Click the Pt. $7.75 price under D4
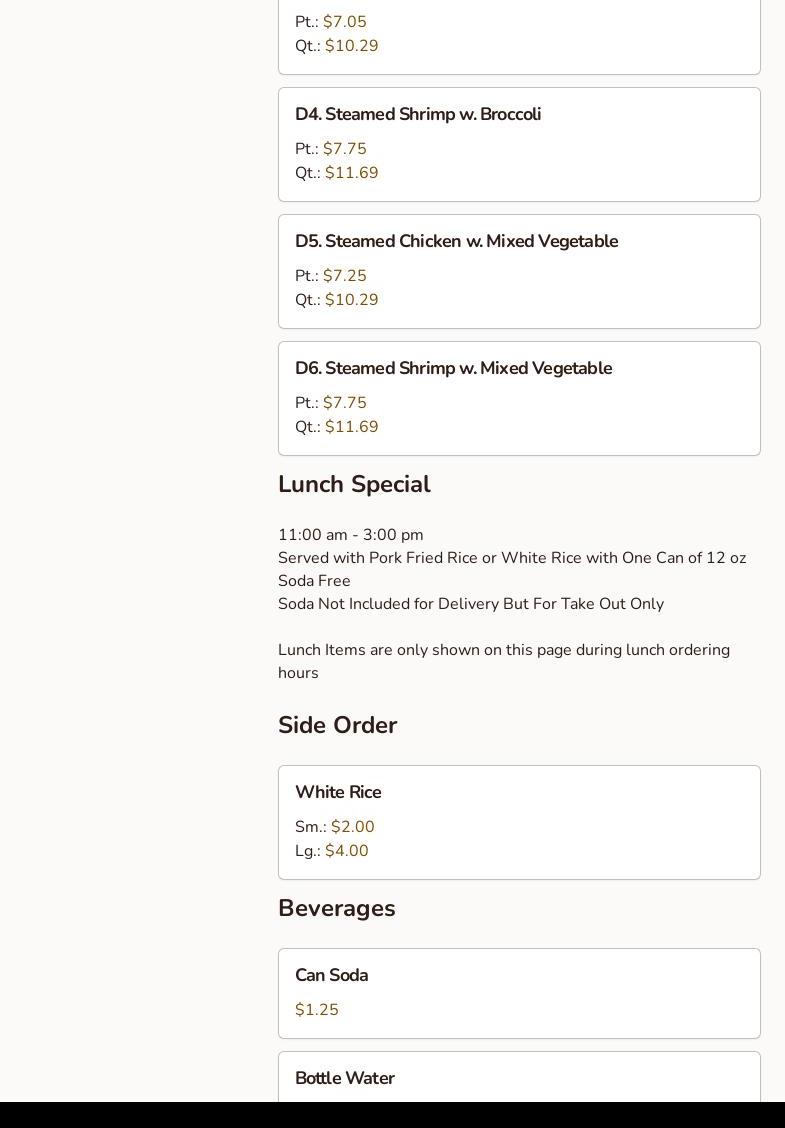The image size is (785, 1128). click(x=344, y=149)
